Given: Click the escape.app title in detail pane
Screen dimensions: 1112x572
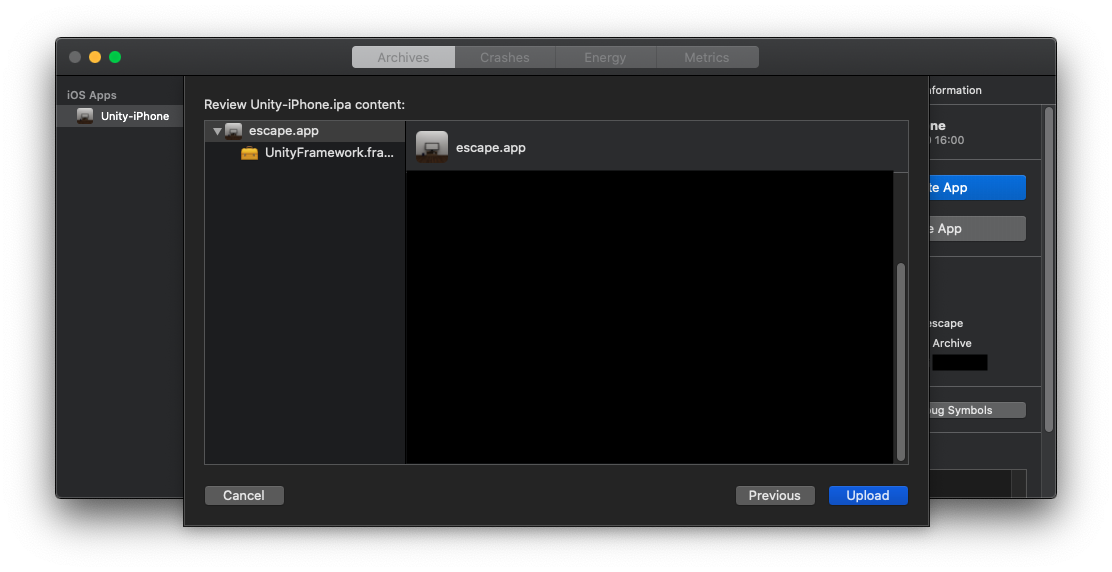Looking at the screenshot, I should tap(491, 147).
